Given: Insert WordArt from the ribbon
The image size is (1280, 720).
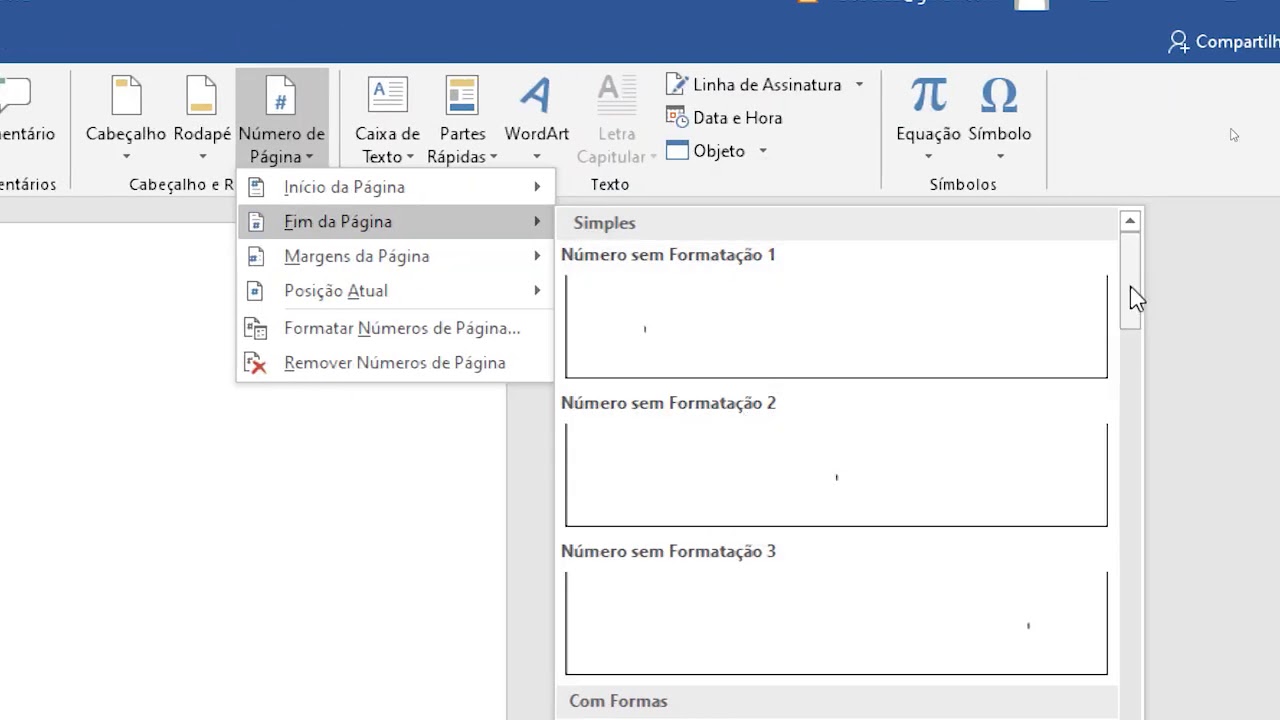Looking at the screenshot, I should click(536, 98).
